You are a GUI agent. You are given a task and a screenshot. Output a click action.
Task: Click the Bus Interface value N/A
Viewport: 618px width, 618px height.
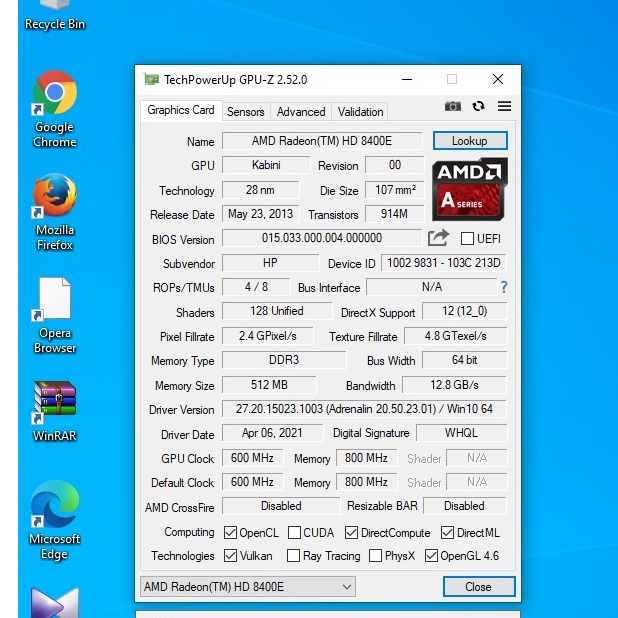432,287
